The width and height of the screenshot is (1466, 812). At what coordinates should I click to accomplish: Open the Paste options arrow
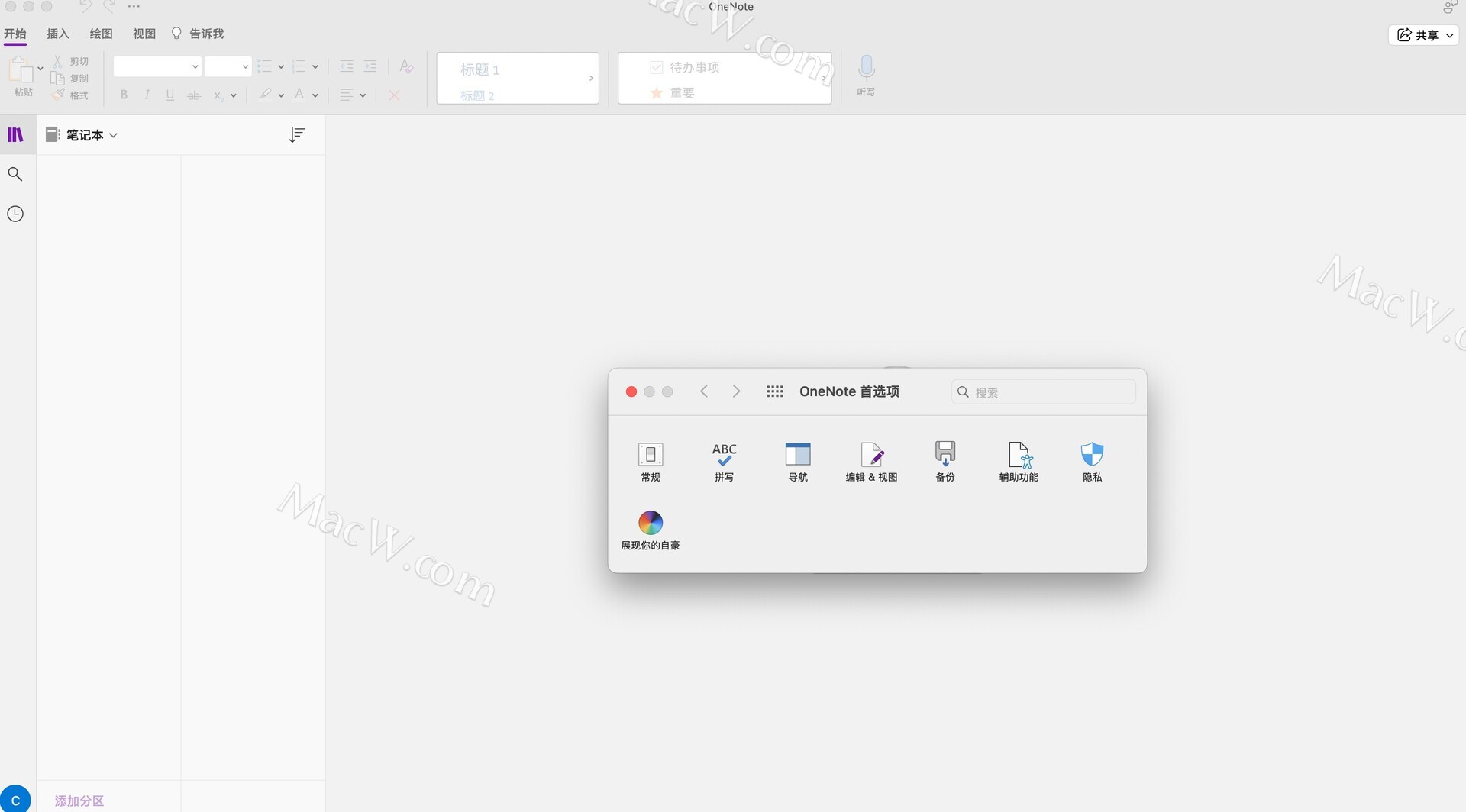tap(40, 69)
